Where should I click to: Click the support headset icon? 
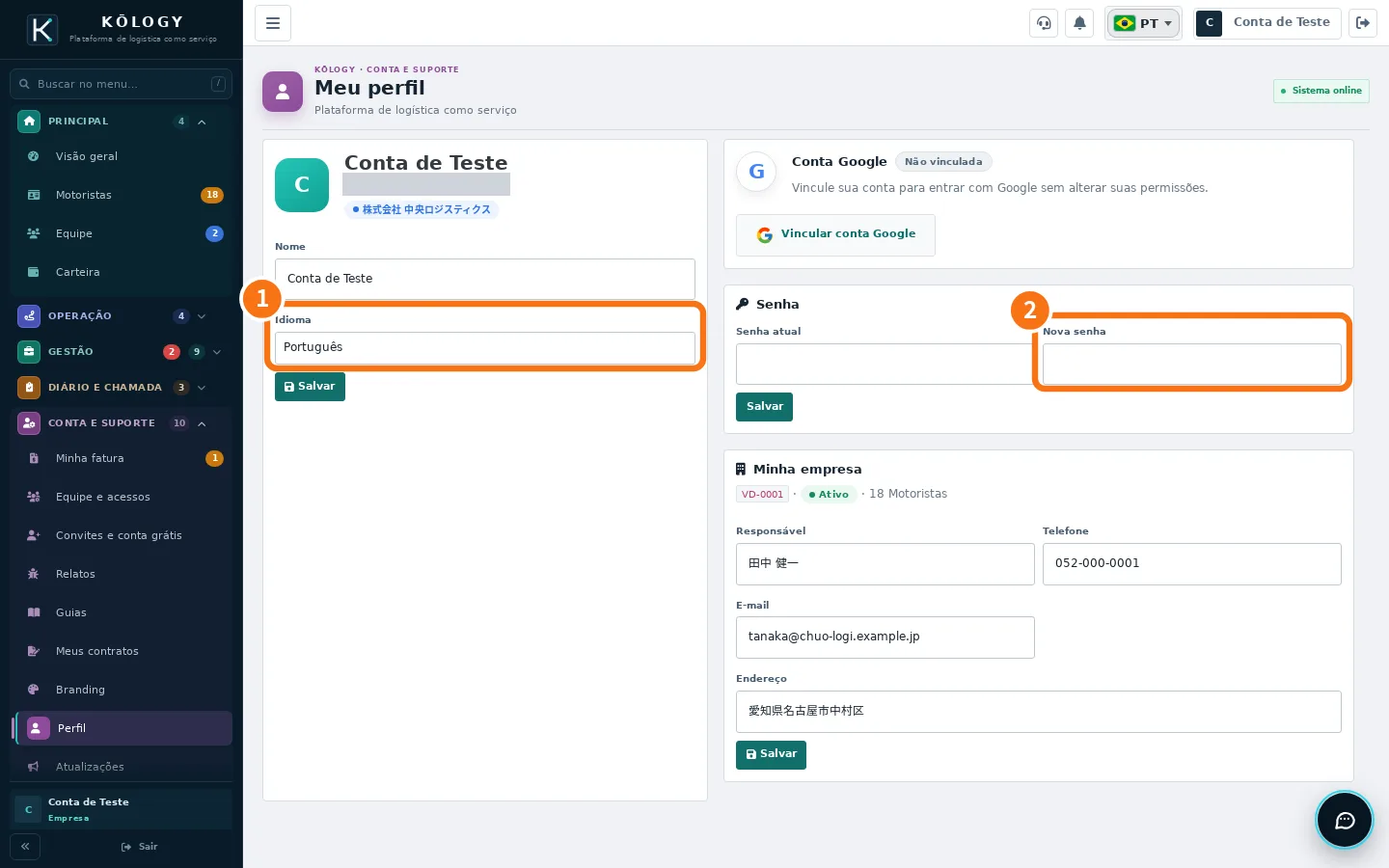pos(1044,23)
